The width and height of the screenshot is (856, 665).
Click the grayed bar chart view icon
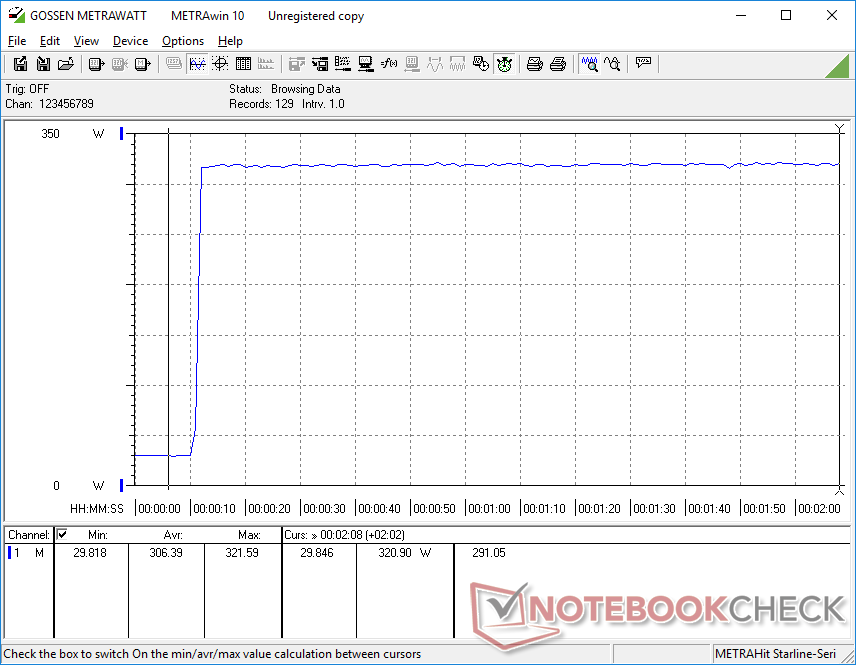point(266,64)
